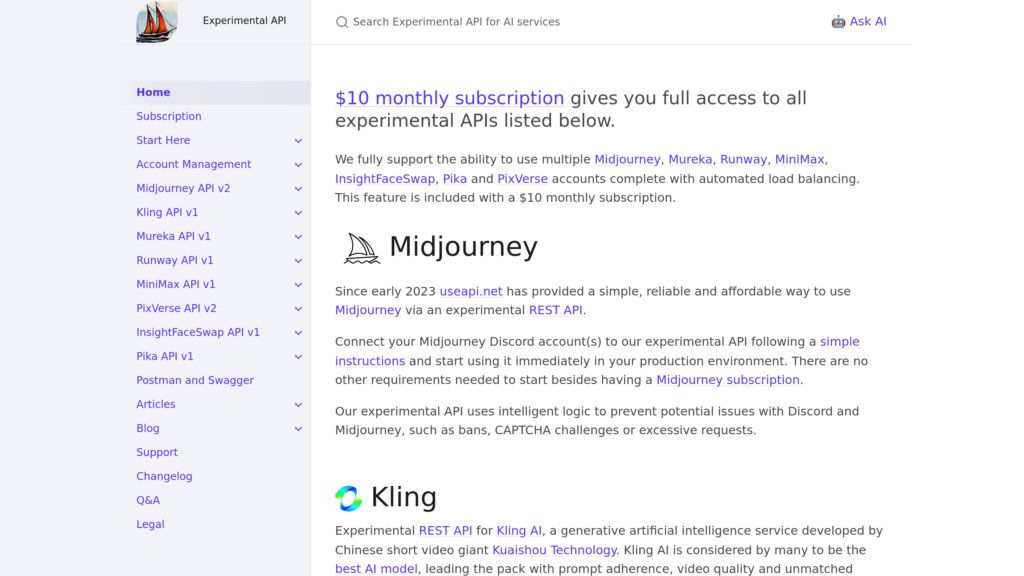
Task: Open the Postman and Swagger page
Action: (194, 380)
